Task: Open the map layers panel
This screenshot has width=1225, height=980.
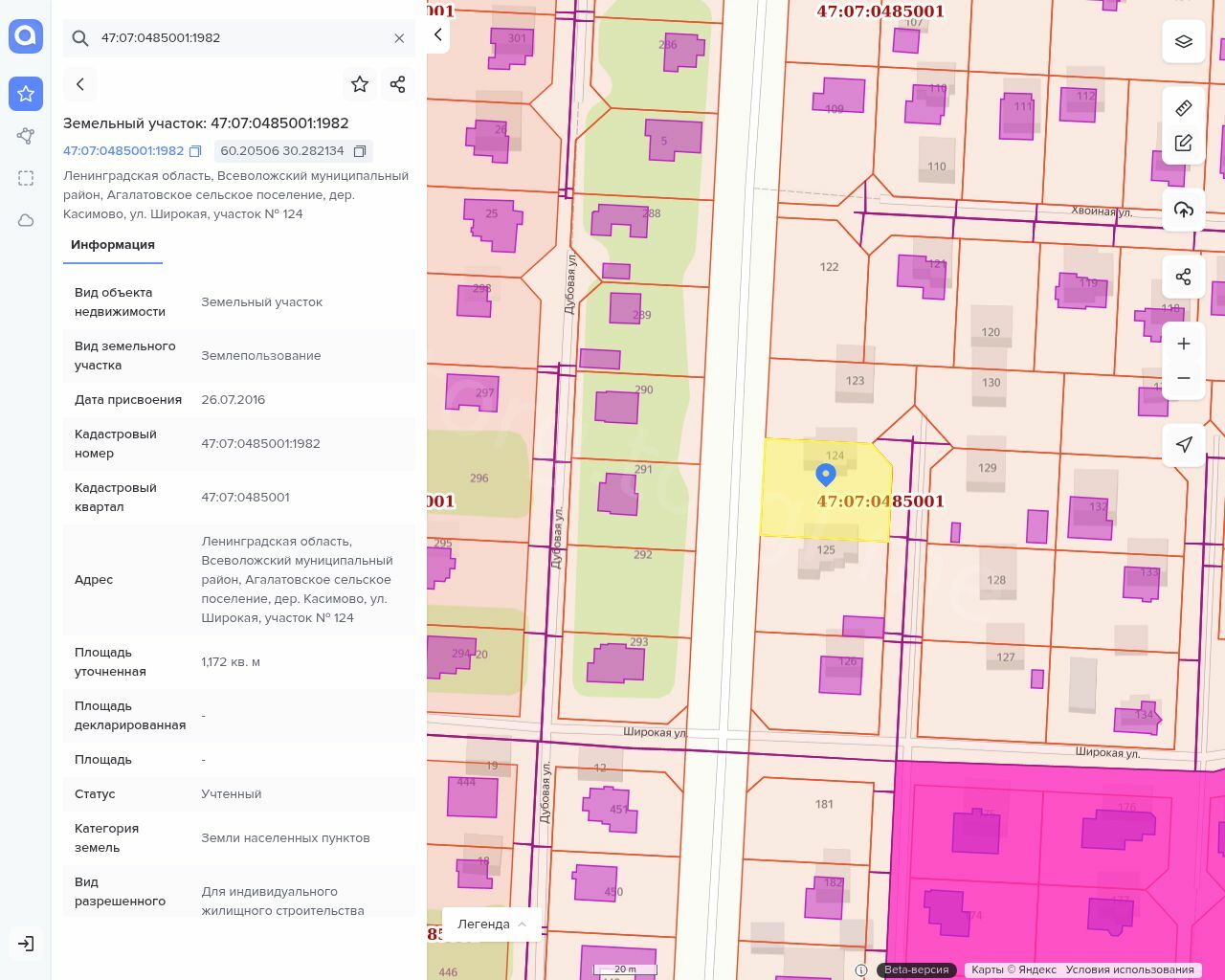Action: pos(1183,41)
